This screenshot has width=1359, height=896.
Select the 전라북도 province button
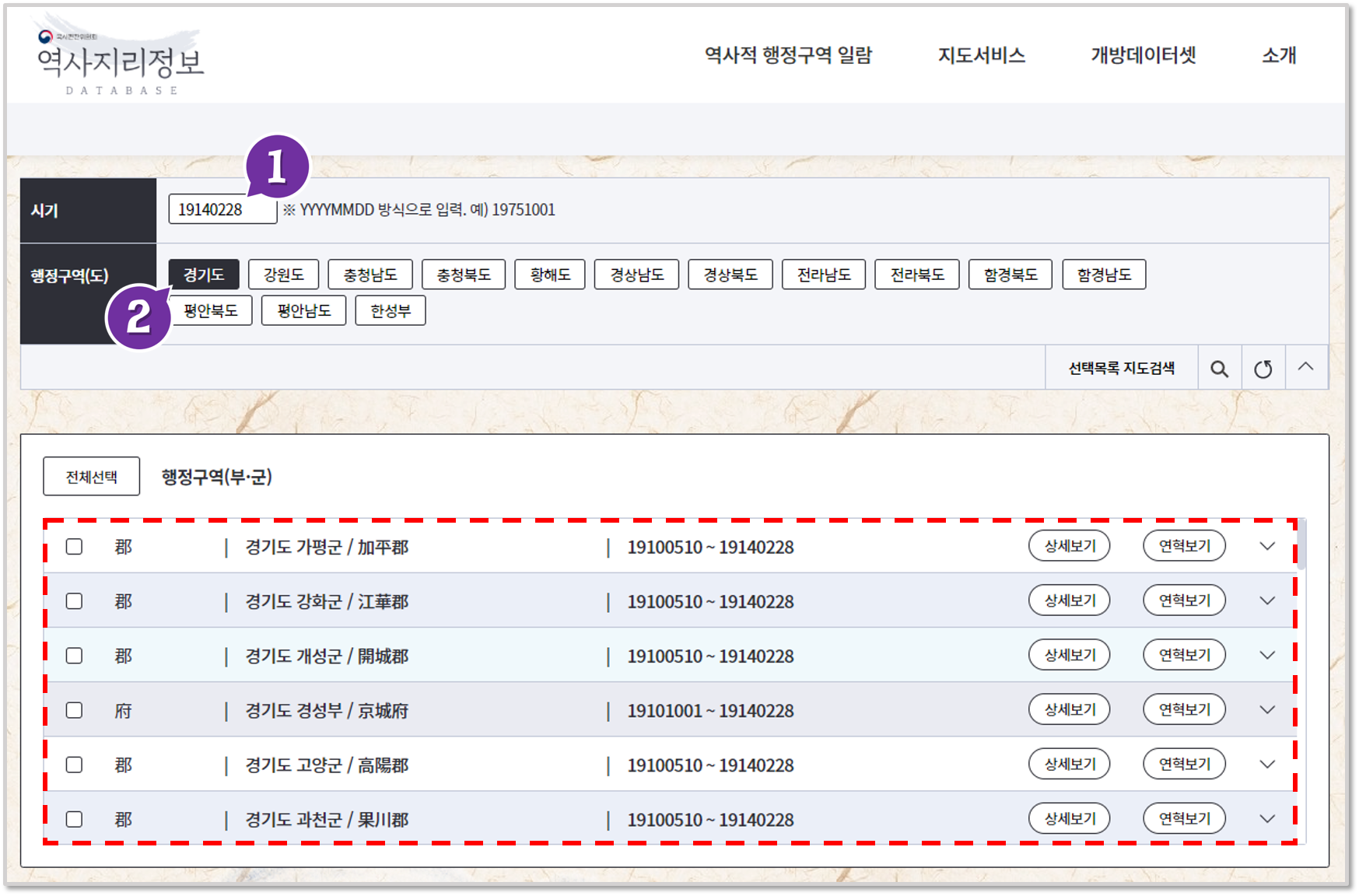917,275
